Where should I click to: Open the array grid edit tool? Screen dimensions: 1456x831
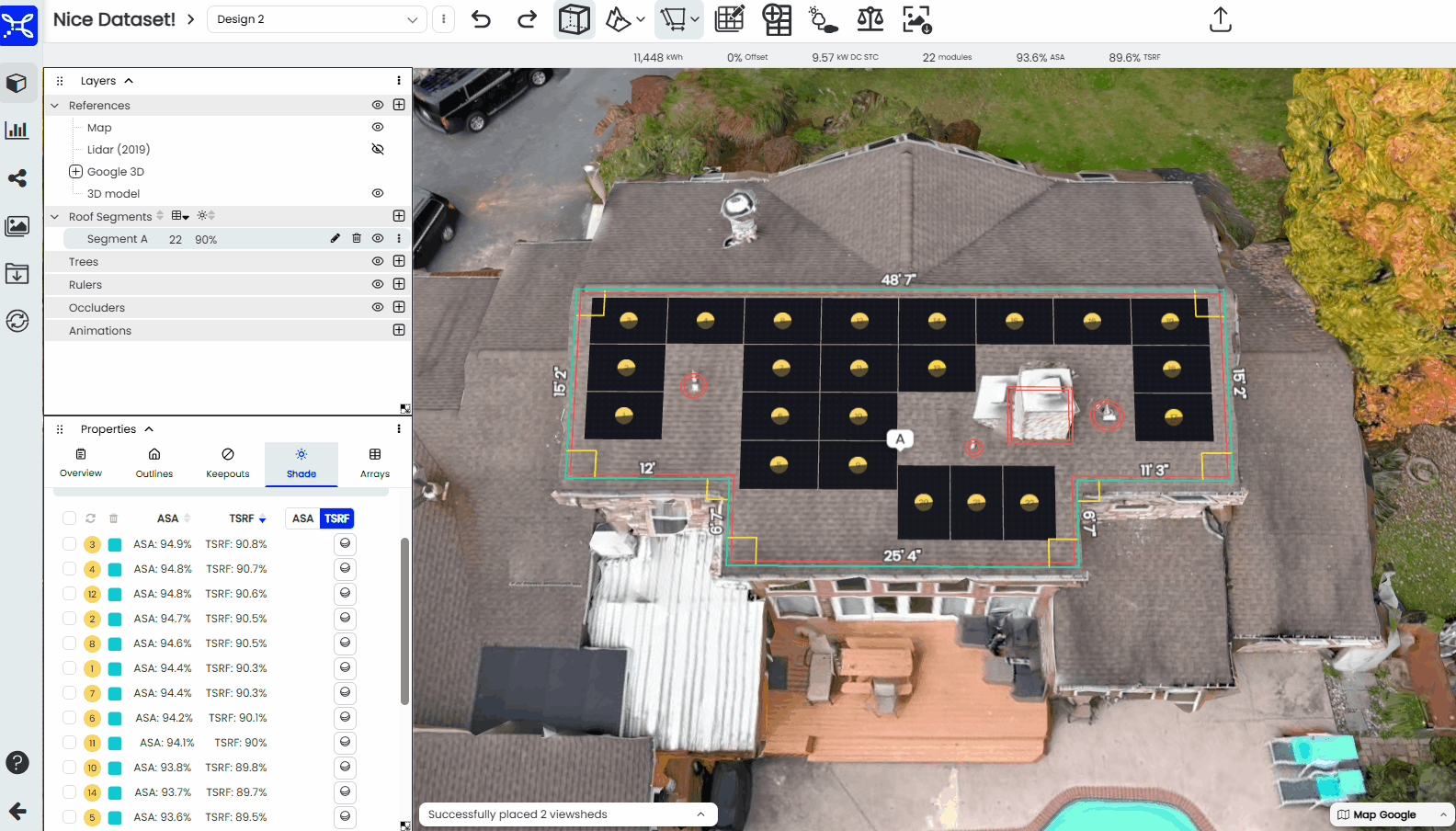coord(730,19)
